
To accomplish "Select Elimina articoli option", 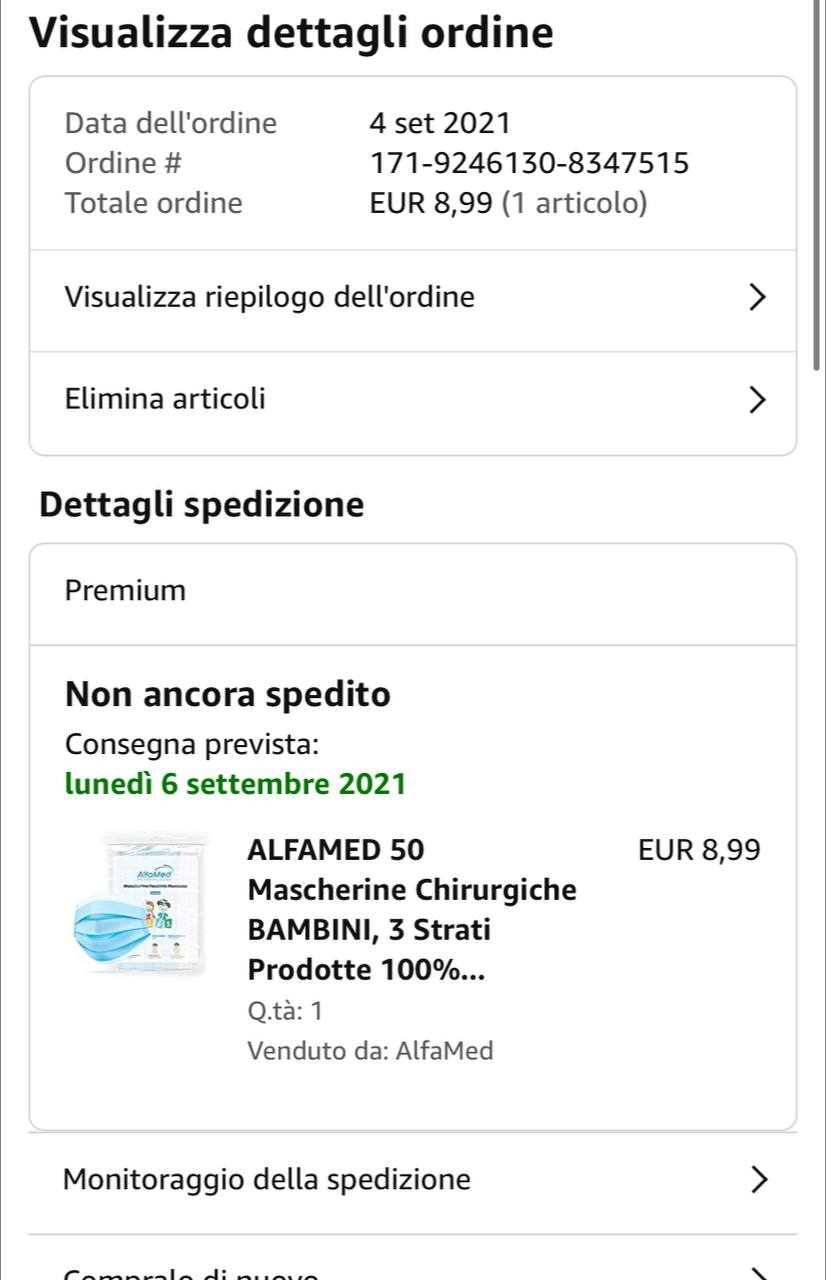I will pyautogui.click(x=413, y=400).
